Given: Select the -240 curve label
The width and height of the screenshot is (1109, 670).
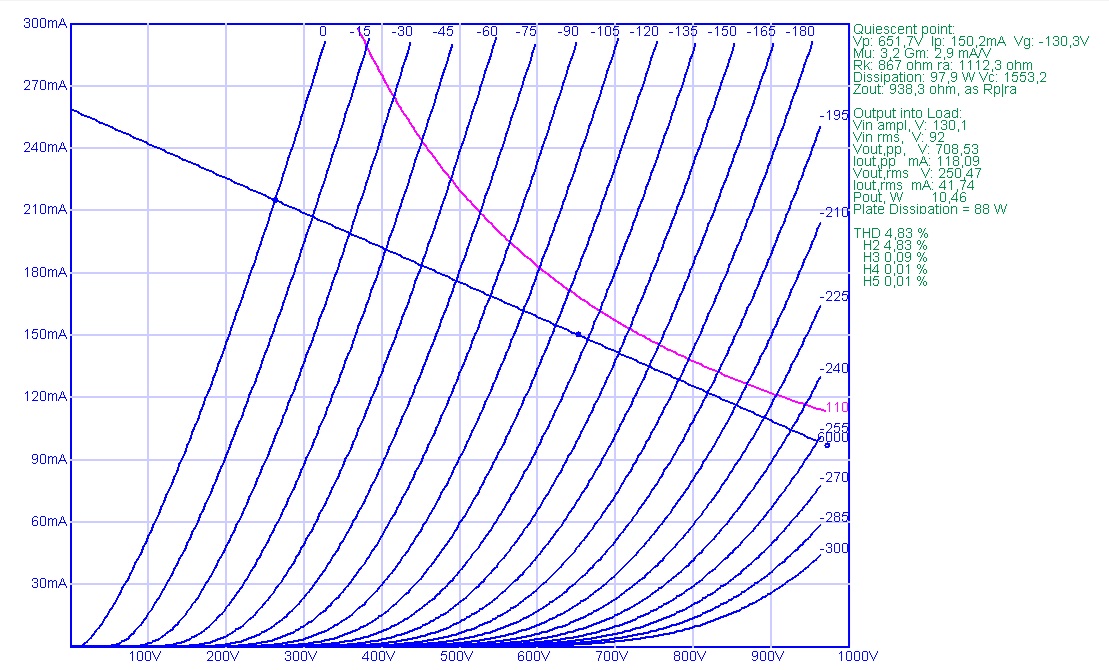Looking at the screenshot, I should 833,369.
